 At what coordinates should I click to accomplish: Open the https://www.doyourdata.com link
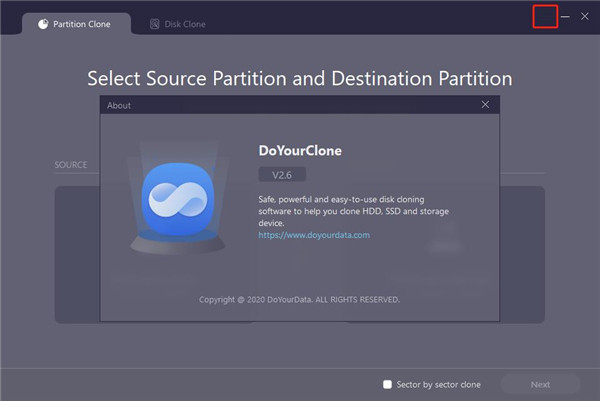point(314,235)
